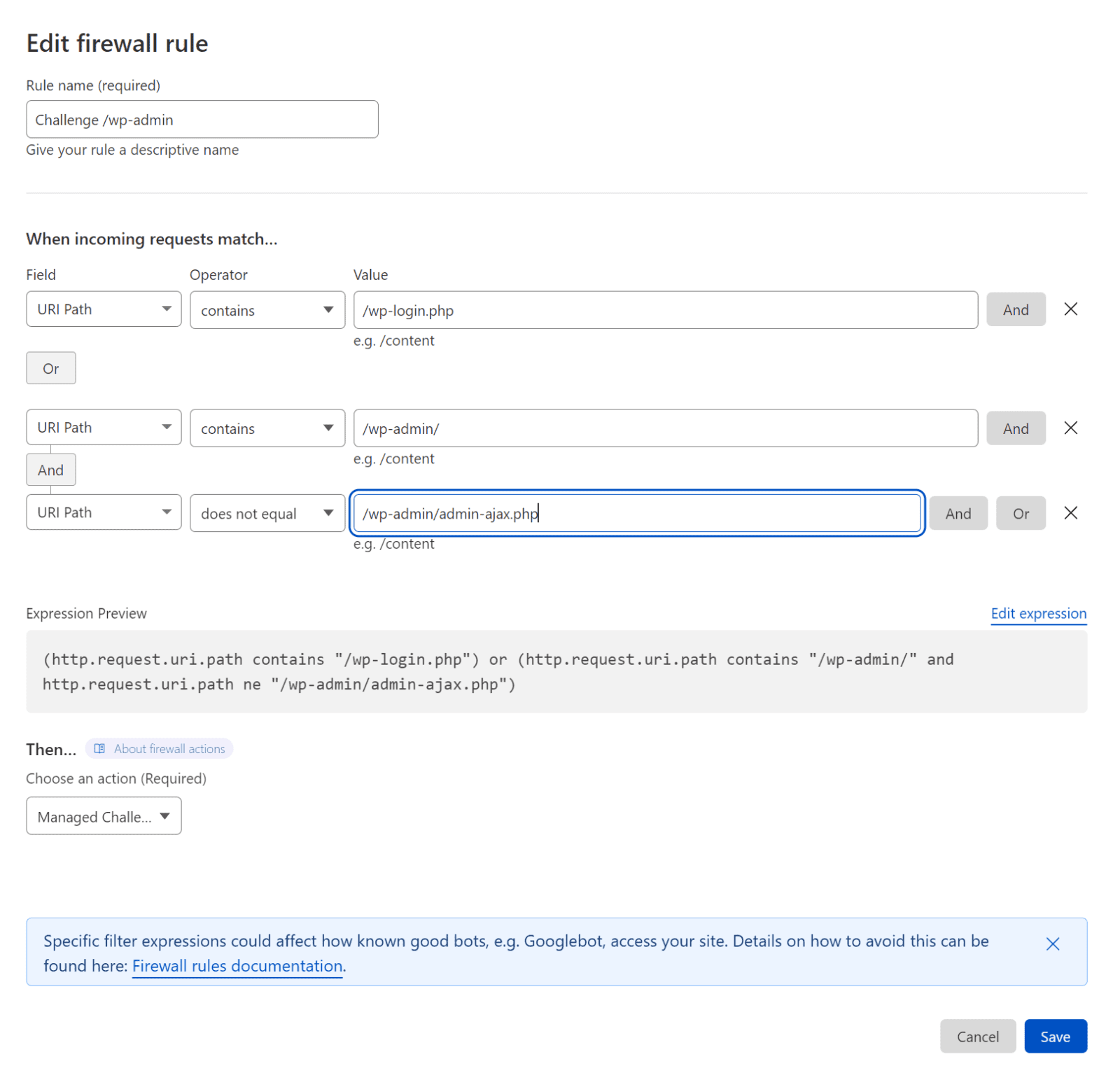1120x1080 pixels.
Task: Remove the /wp-login.php condition row
Action: pos(1070,309)
